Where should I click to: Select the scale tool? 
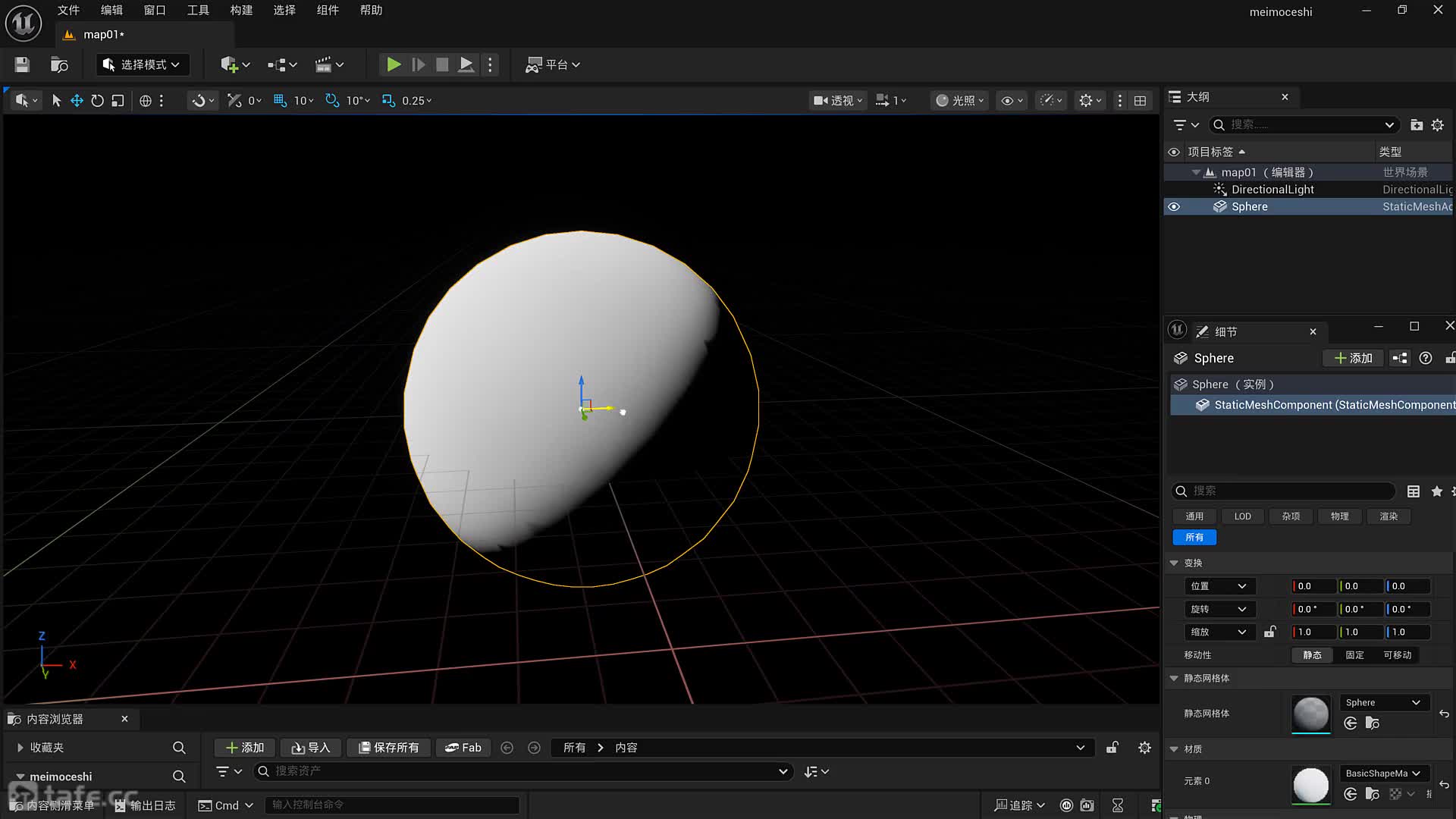point(118,100)
